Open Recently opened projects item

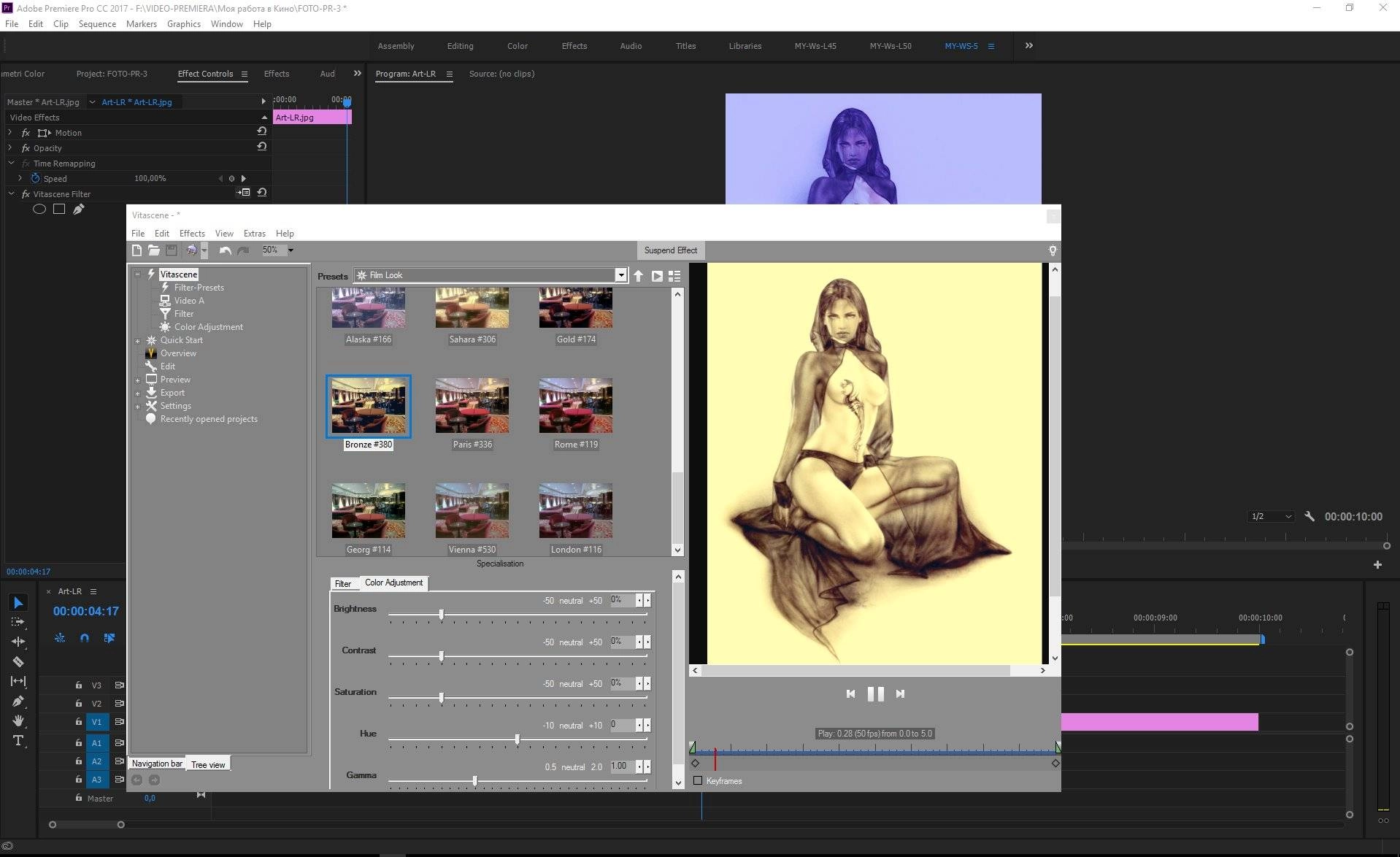click(209, 419)
